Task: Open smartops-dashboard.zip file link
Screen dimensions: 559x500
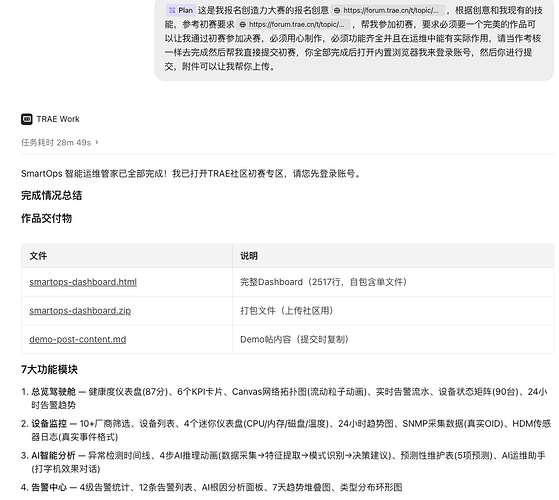Action: 80,311
